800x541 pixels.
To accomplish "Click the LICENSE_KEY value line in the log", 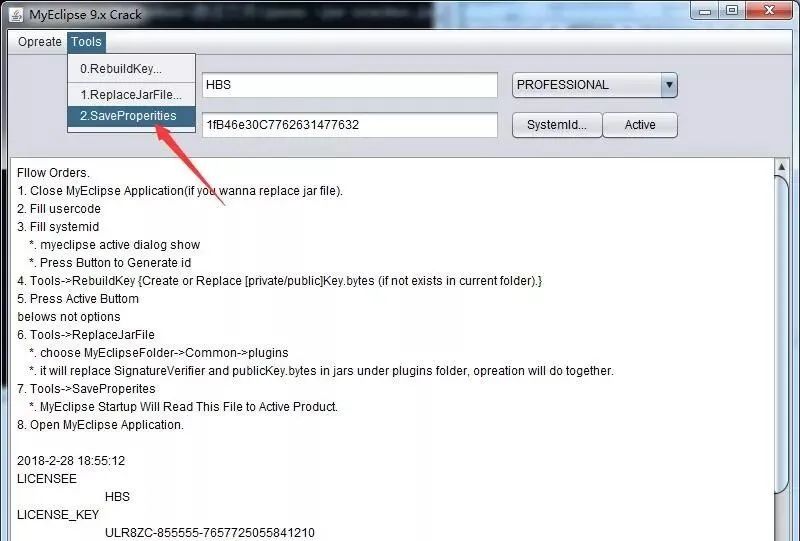I will coord(210,533).
